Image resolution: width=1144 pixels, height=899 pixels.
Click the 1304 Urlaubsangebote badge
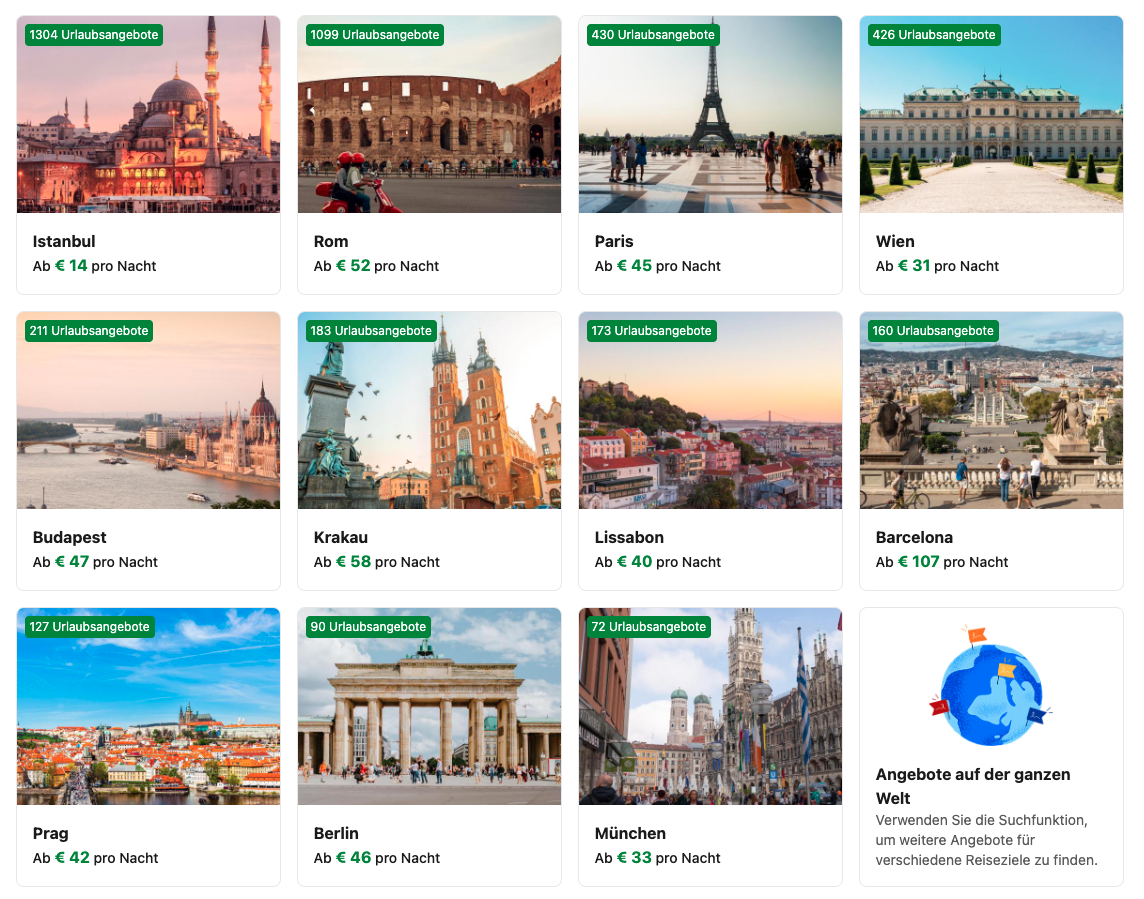point(93,35)
